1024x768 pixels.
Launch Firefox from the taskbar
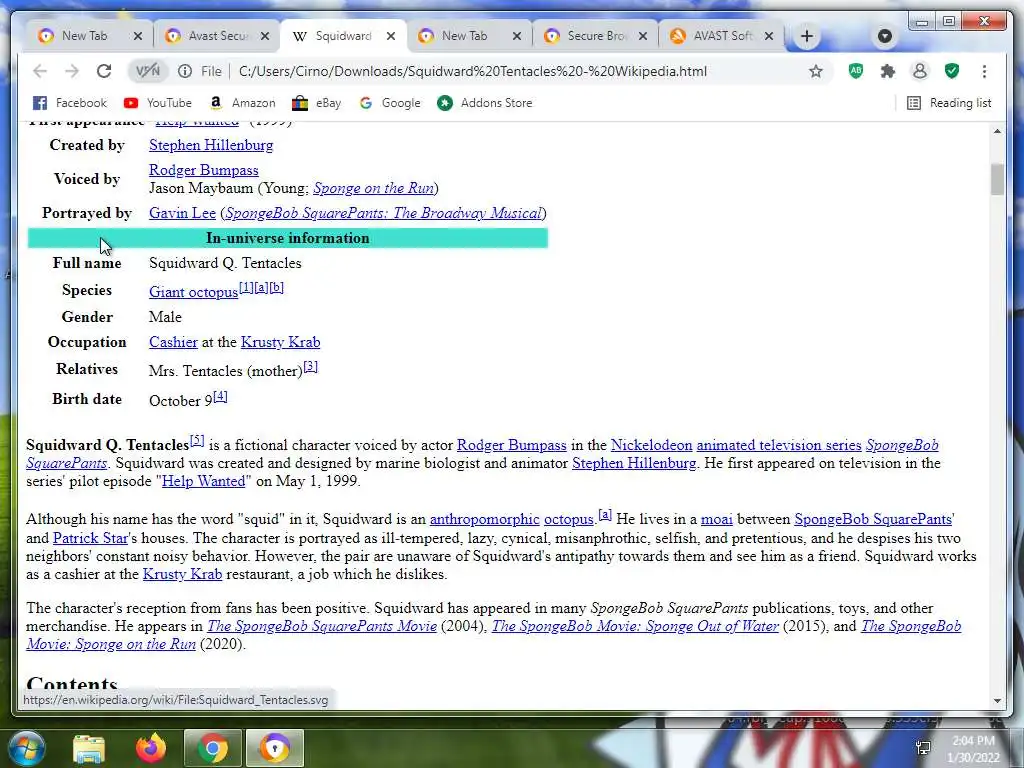pyautogui.click(x=151, y=748)
